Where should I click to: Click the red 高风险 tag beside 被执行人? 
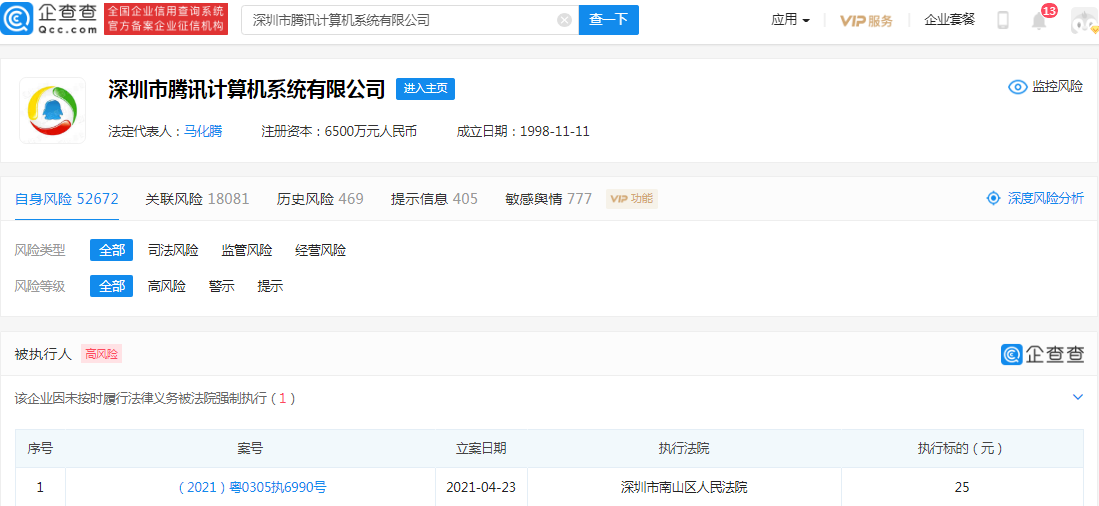(x=102, y=354)
